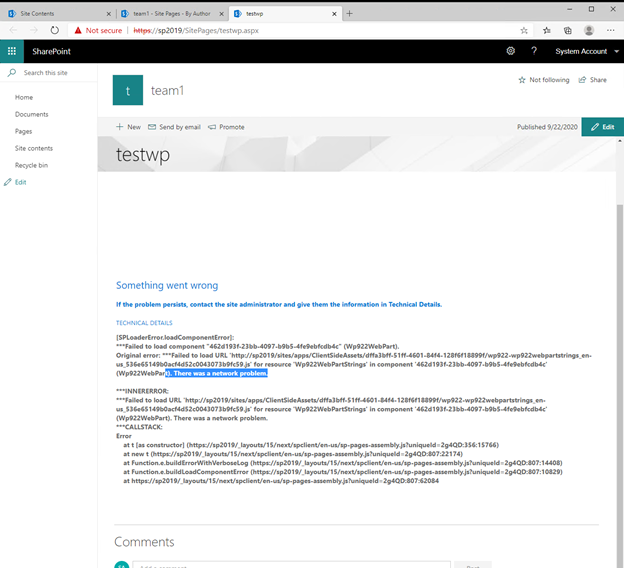The width and height of the screenshot is (624, 568).
Task: Click the Not secure warning triangle icon
Action: [x=78, y=30]
